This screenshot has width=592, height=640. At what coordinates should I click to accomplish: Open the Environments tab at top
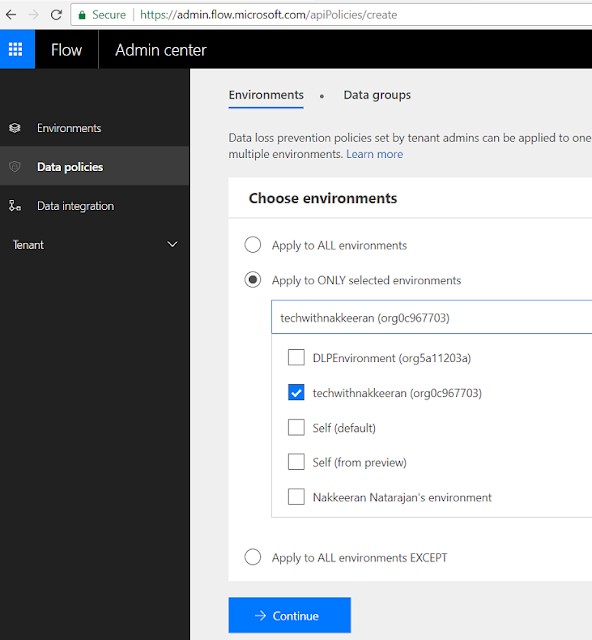pos(266,95)
